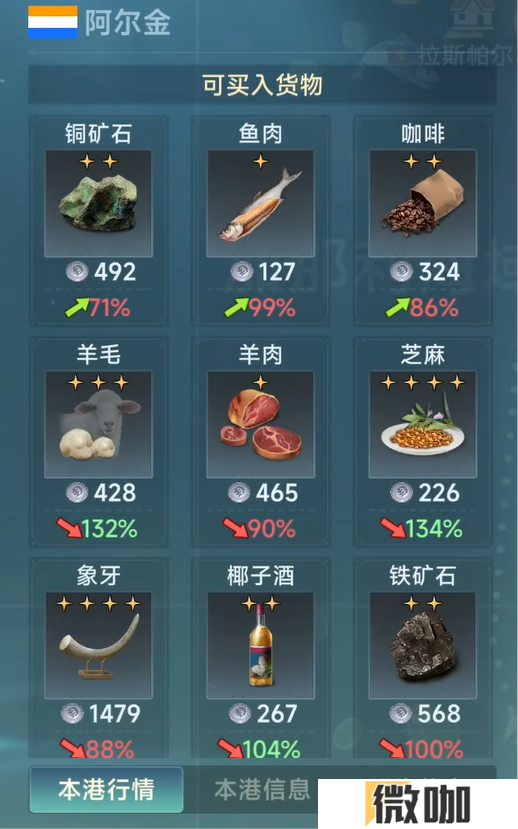Screen dimensions: 518x829
Task: Select the ivory (象牙) tusk icon
Action: [x=98, y=645]
